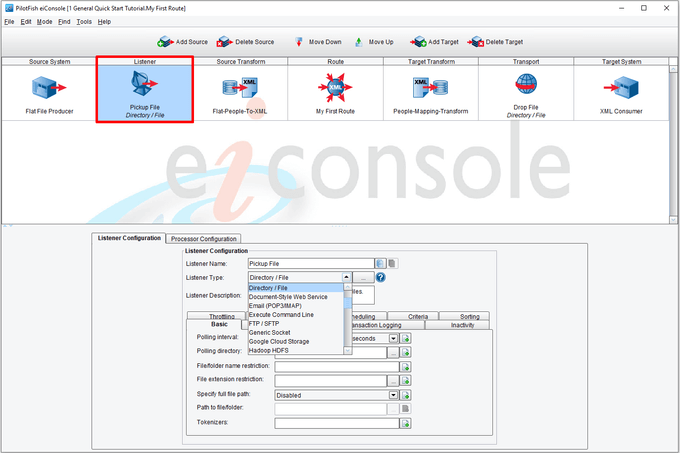This screenshot has height=453, width=680.
Task: Click browse button beside File extension restriction
Action: [393, 381]
